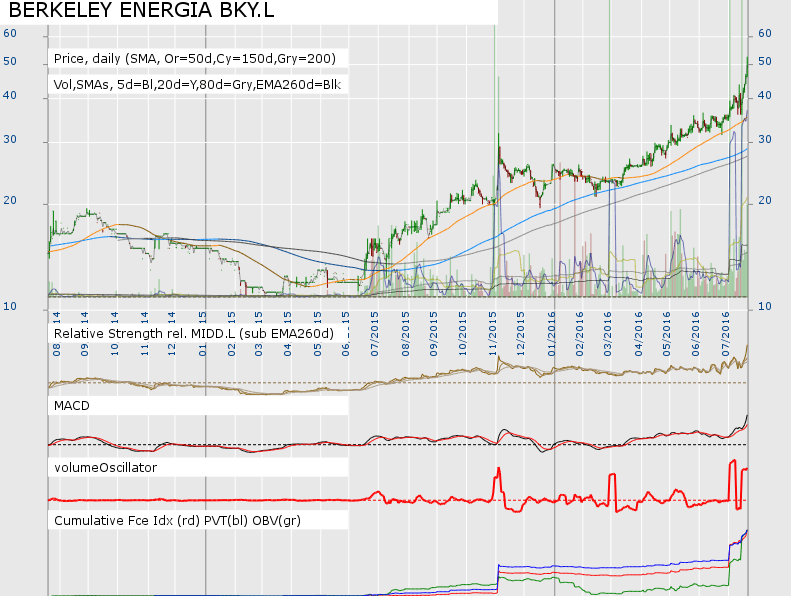This screenshot has height=596, width=791.
Task: Click the left axis value '60'
Action: pos(10,33)
